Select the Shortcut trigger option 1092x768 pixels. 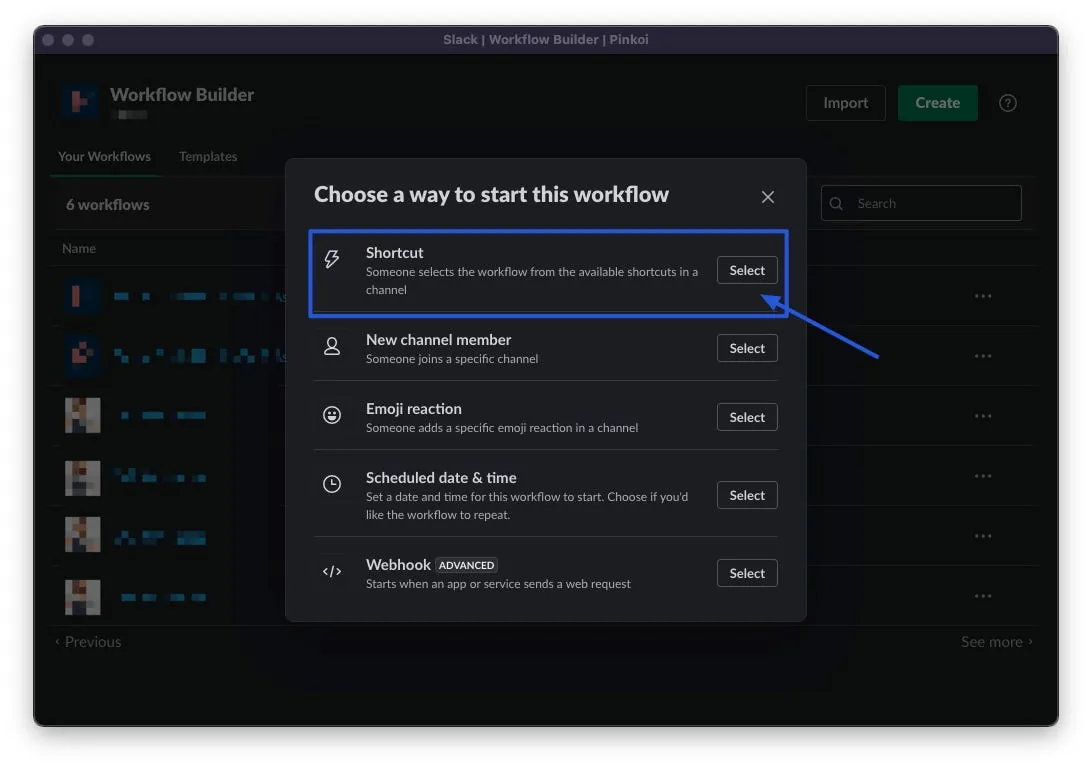pyautogui.click(x=747, y=271)
